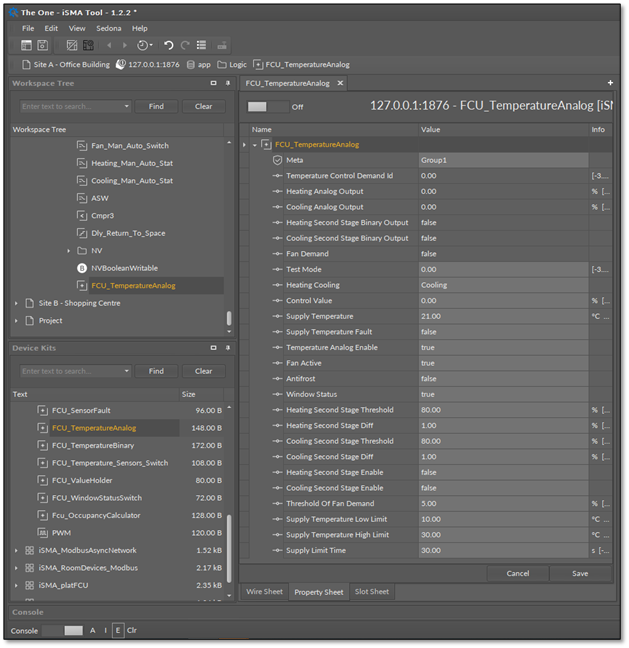Click the PWM component icon in Device Kits
The height and width of the screenshot is (648, 629).
pos(42,533)
